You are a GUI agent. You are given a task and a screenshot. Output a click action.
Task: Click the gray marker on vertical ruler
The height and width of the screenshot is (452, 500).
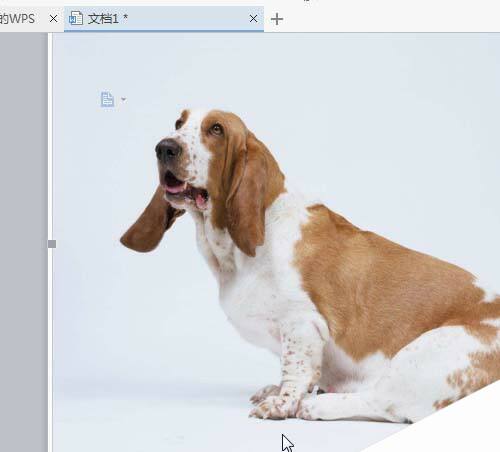[x=52, y=244]
